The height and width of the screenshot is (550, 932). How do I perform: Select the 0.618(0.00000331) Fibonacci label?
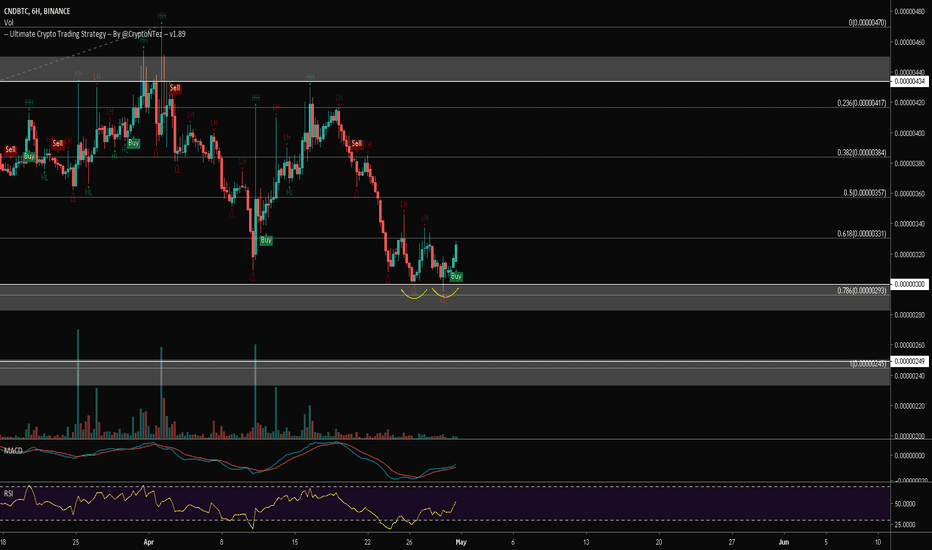[862, 234]
